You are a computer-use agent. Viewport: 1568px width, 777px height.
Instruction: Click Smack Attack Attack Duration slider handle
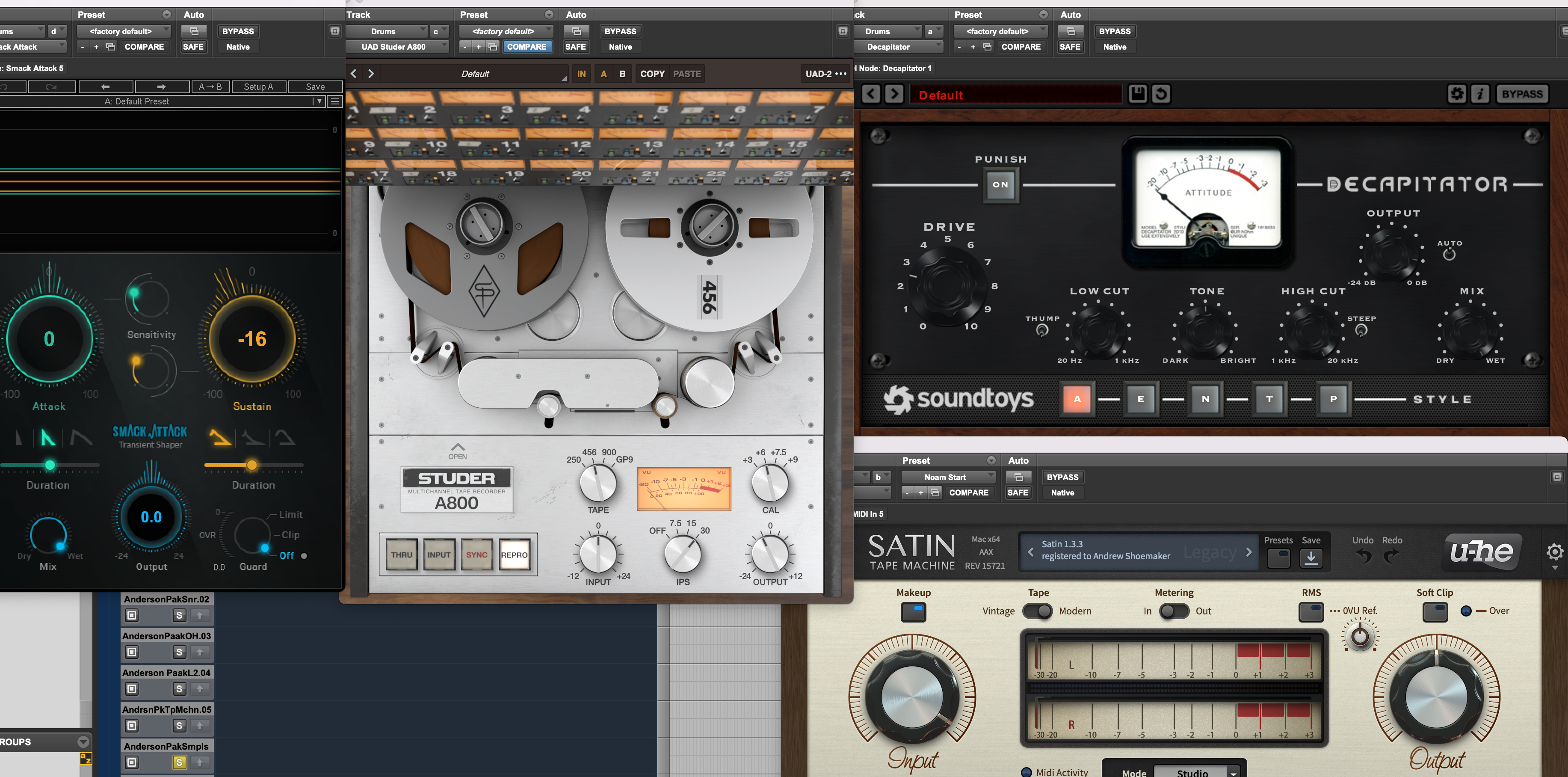pos(50,465)
